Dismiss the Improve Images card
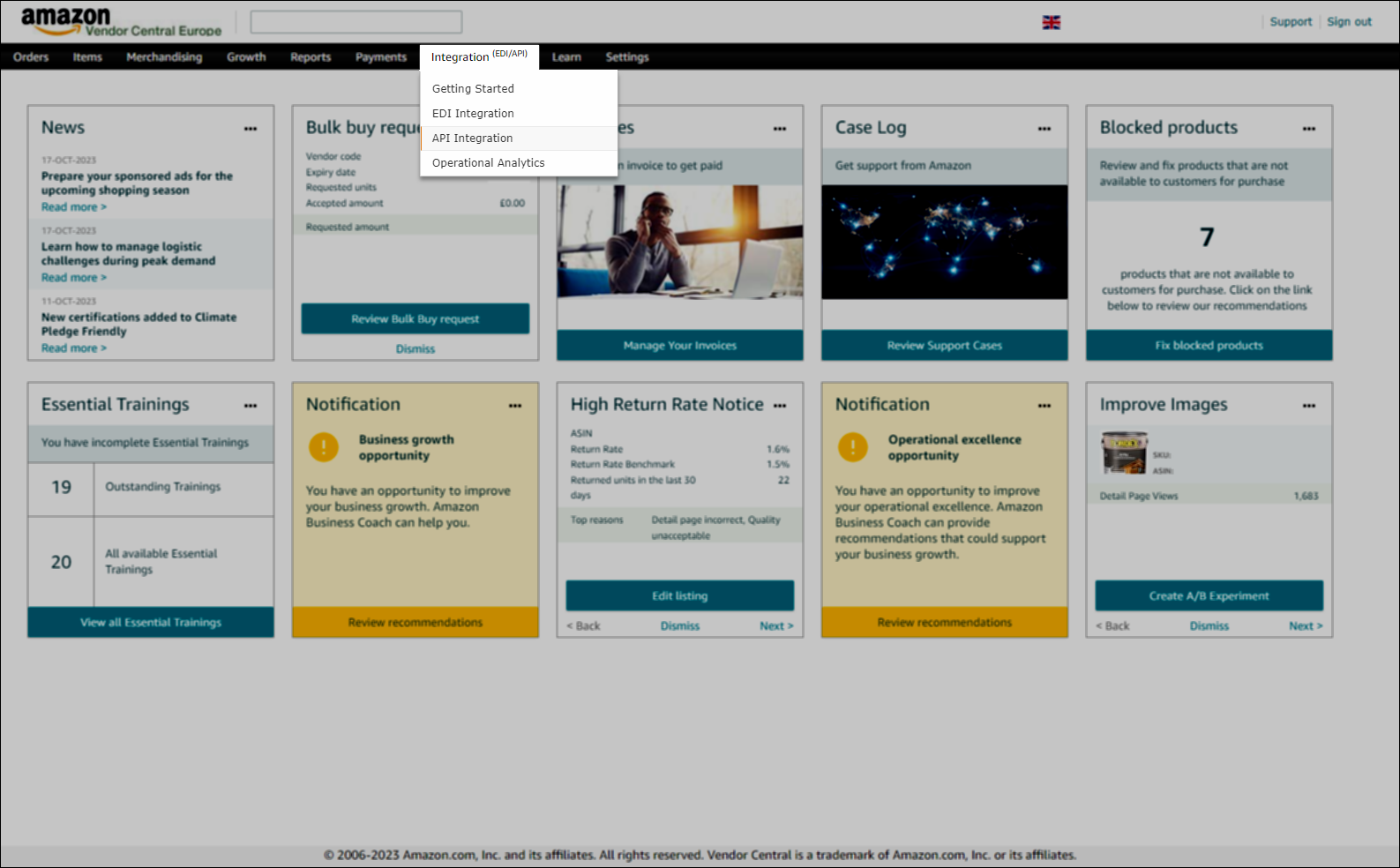Image resolution: width=1400 pixels, height=868 pixels. point(1209,626)
